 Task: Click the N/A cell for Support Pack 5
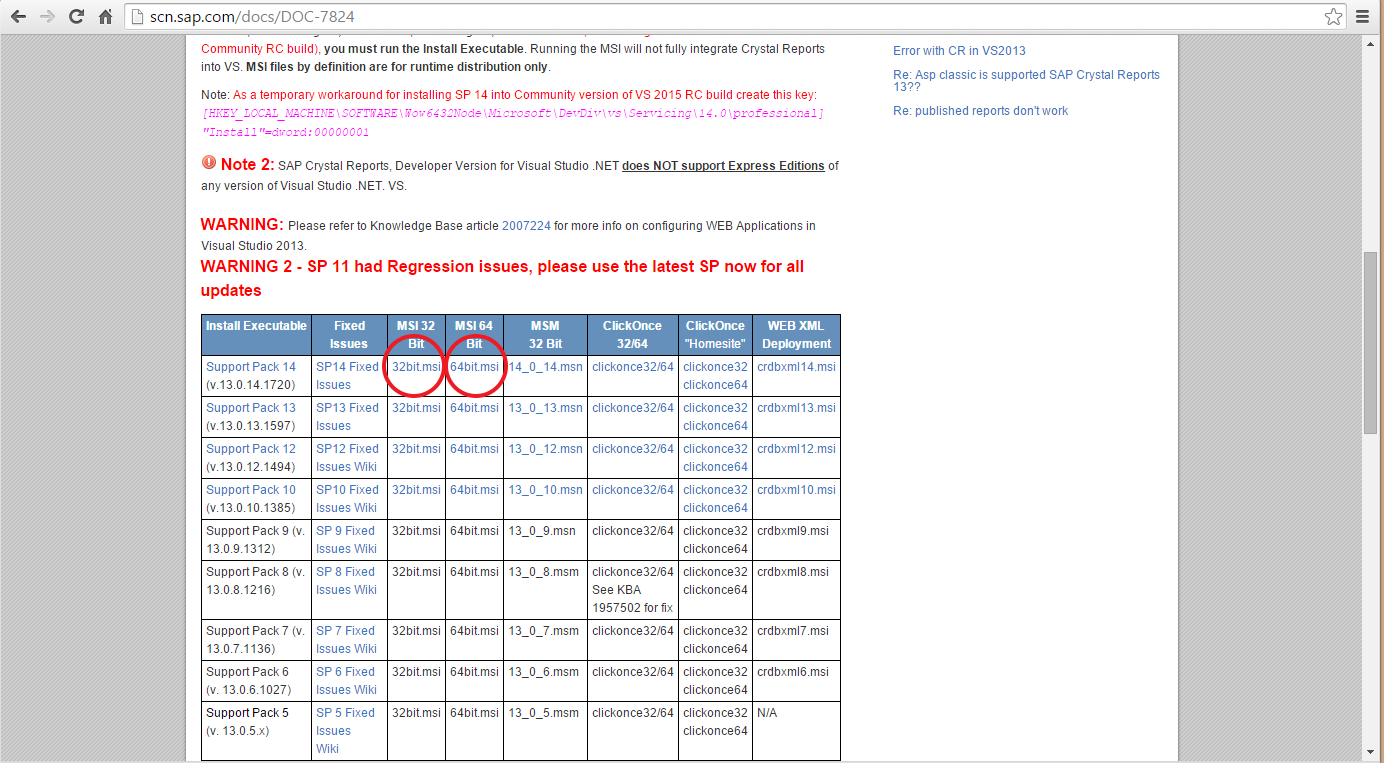point(767,713)
